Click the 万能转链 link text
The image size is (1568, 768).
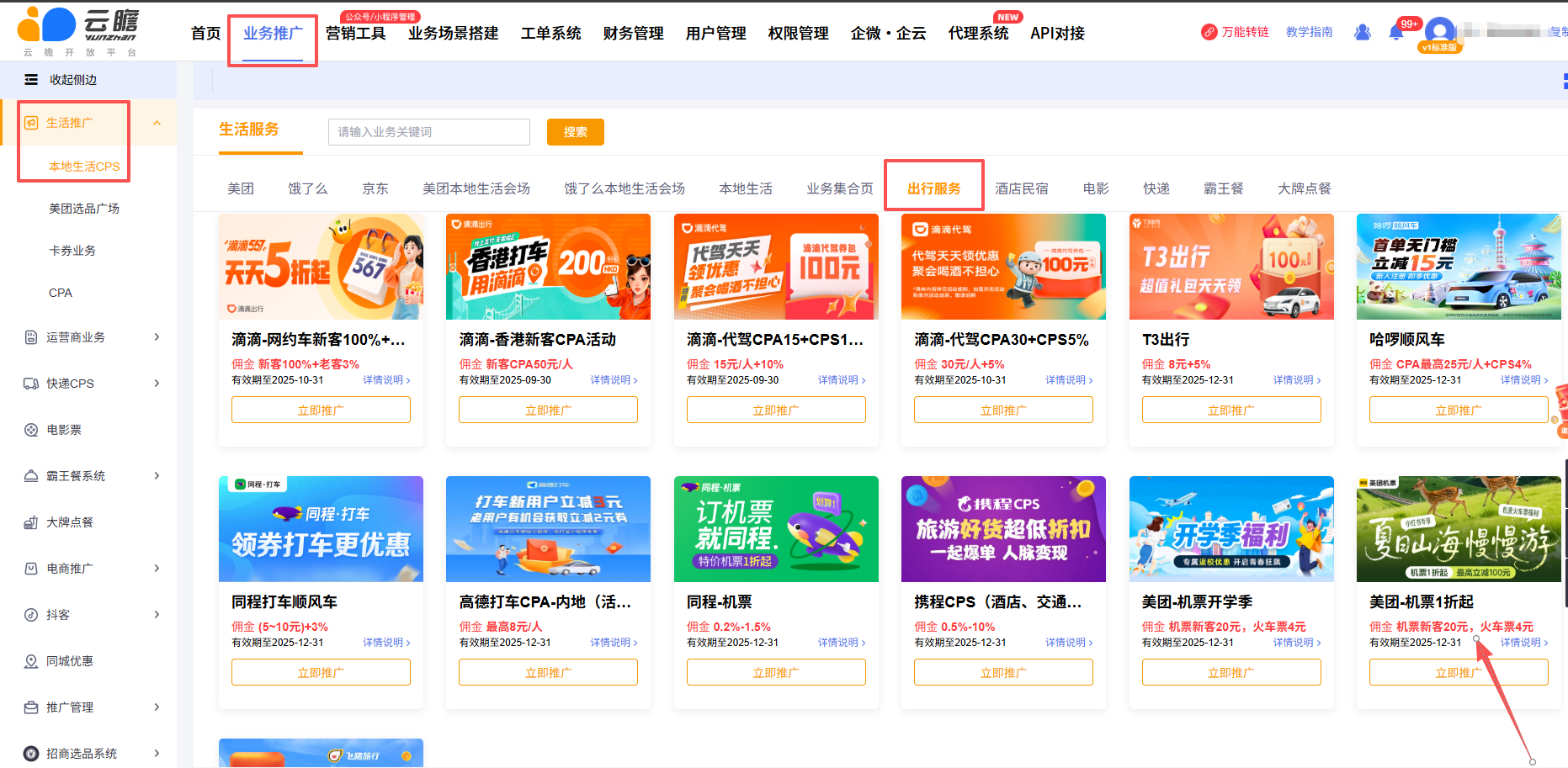1246,32
